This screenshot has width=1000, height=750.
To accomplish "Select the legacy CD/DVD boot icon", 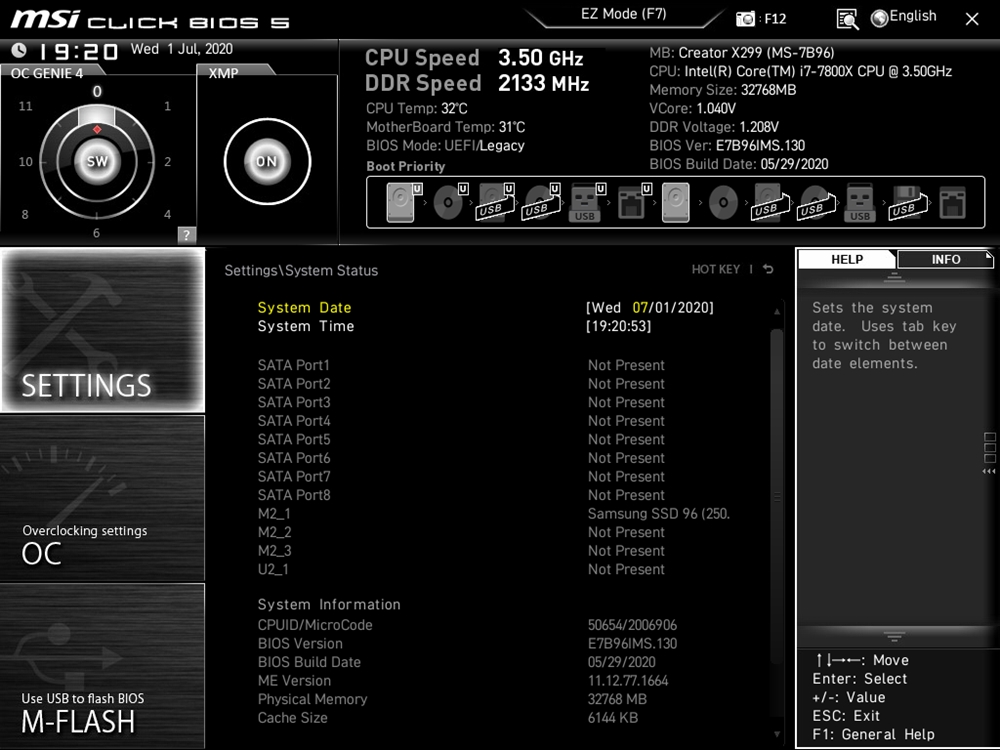I will tap(723, 202).
